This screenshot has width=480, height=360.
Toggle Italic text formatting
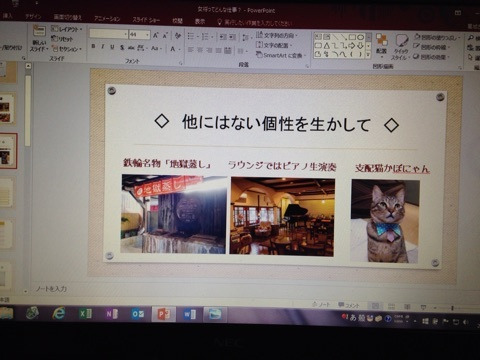coord(103,47)
